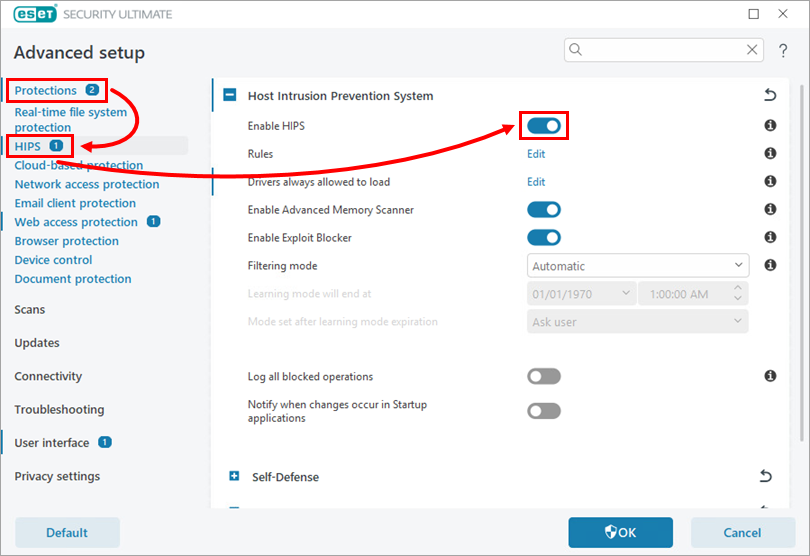Show info for Enable HIPS
The height and width of the screenshot is (556, 810).
pos(770,126)
